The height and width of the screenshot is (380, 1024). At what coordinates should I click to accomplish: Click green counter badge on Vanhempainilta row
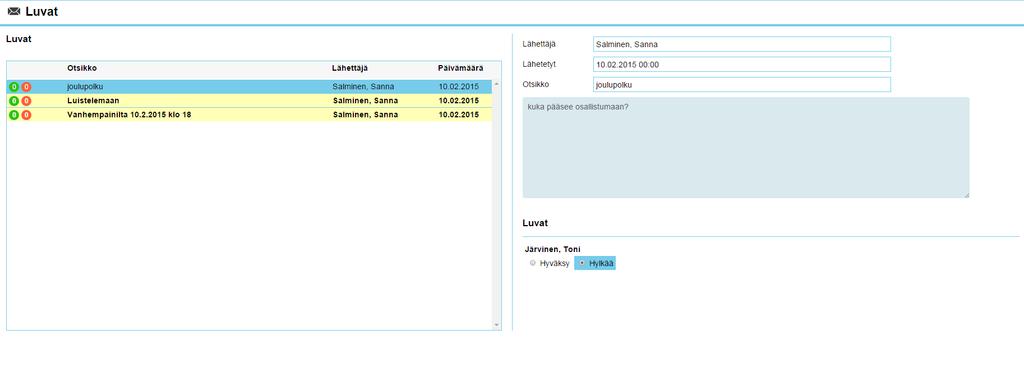click(14, 115)
